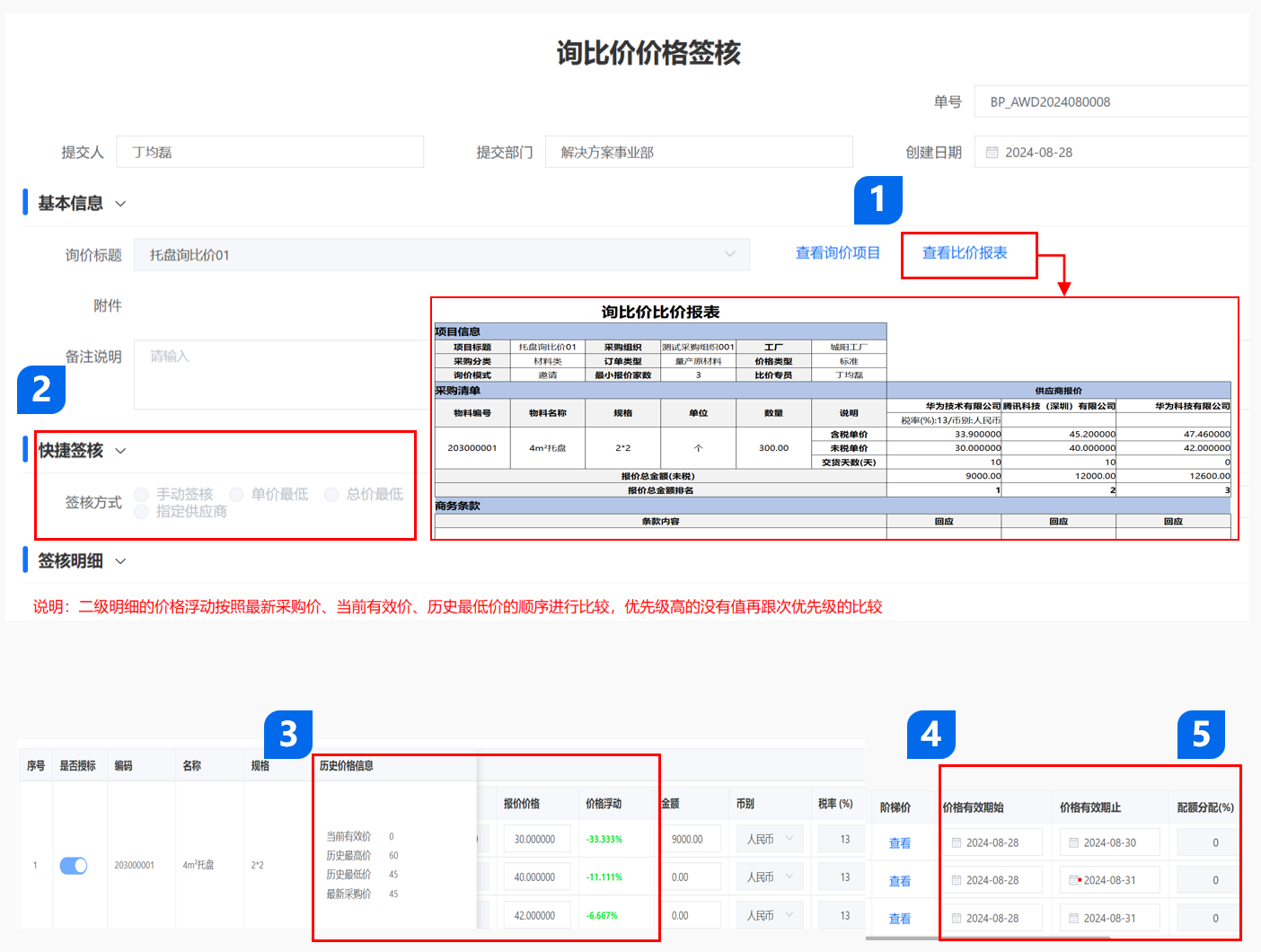Select the 手动签核 radio option
This screenshot has height=952, width=1261.
tap(142, 495)
